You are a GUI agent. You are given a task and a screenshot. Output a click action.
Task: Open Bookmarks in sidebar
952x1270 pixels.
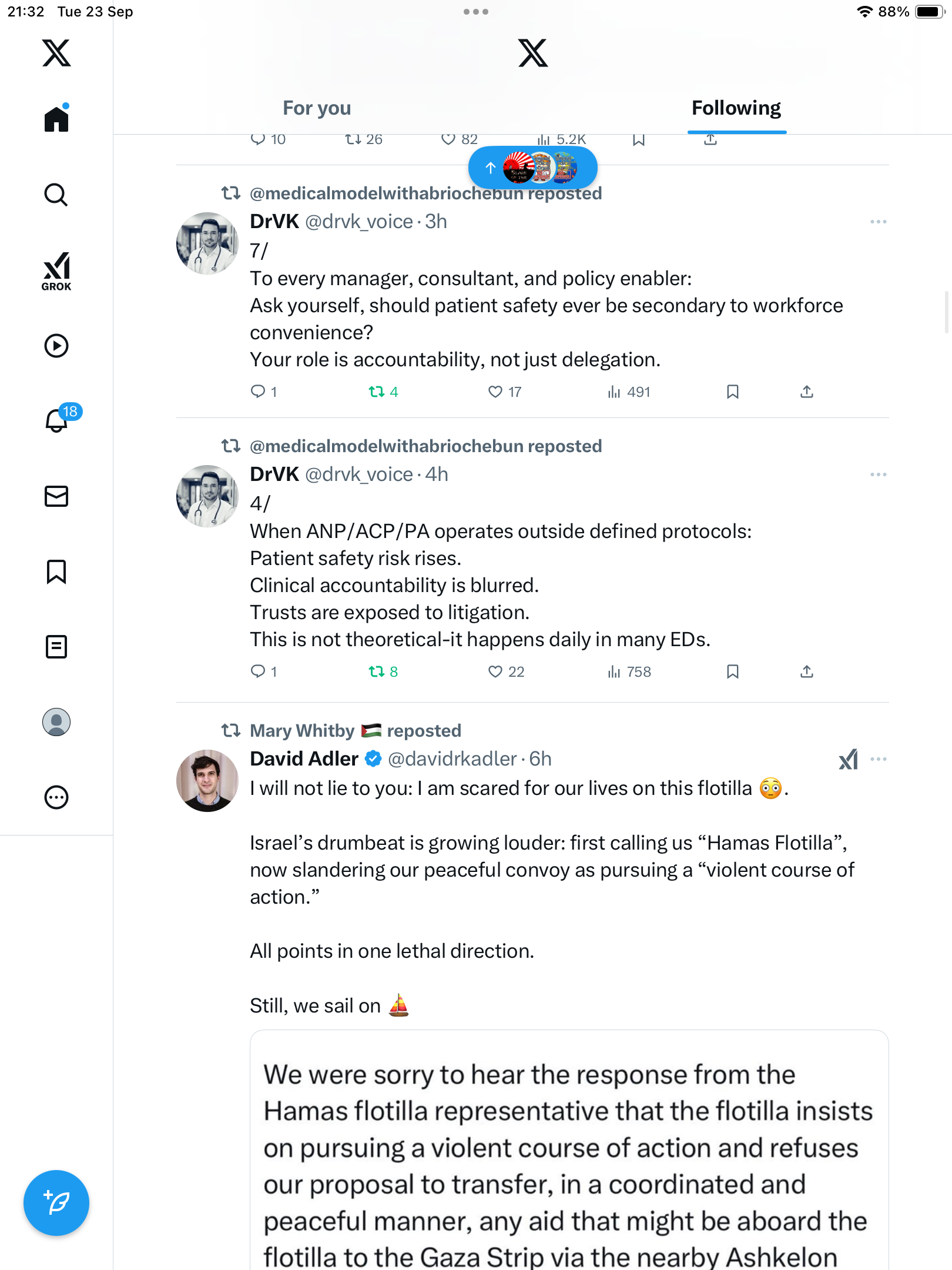[56, 571]
